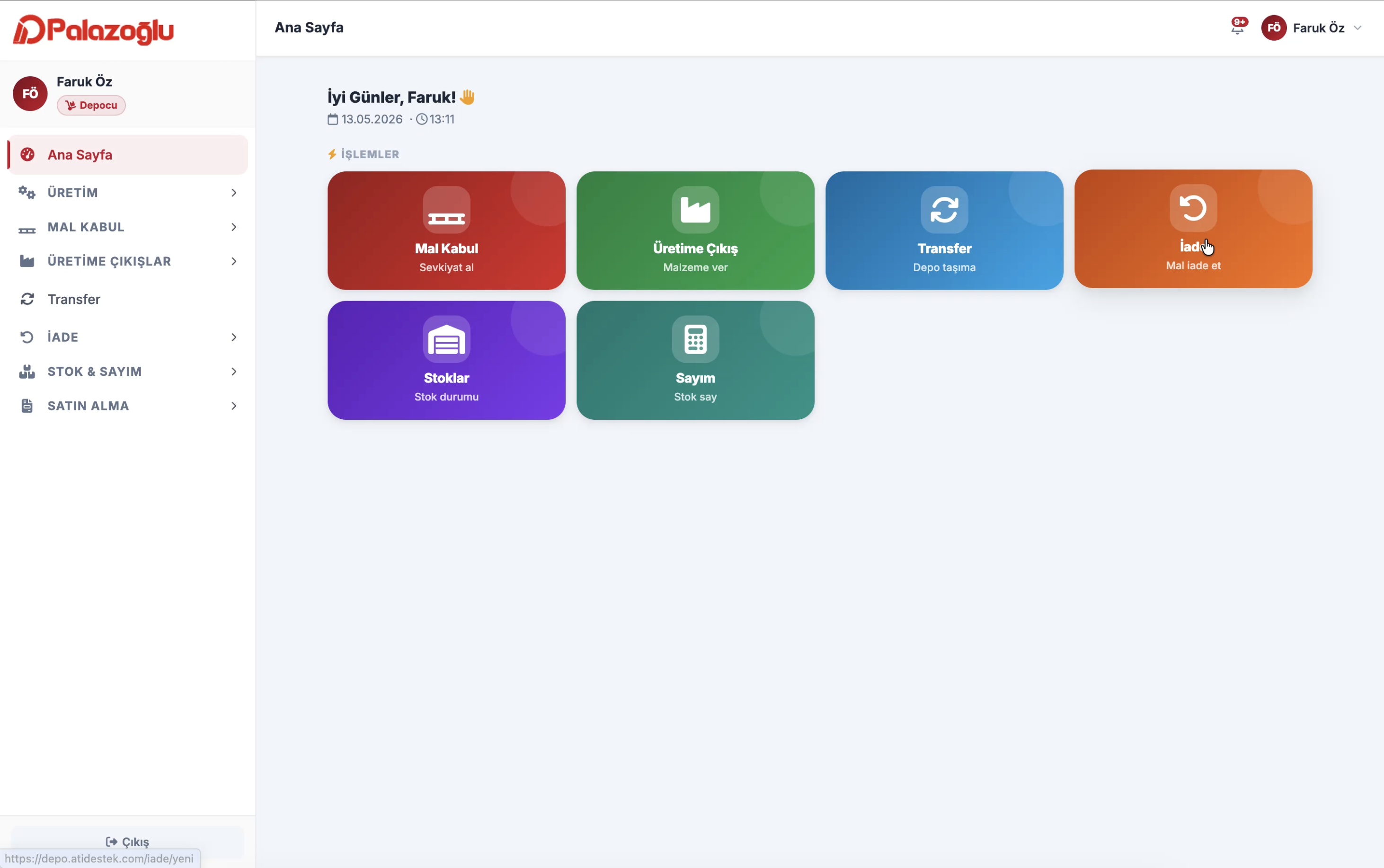
Task: Click the Malzeme ver subtitle
Action: [x=696, y=267]
